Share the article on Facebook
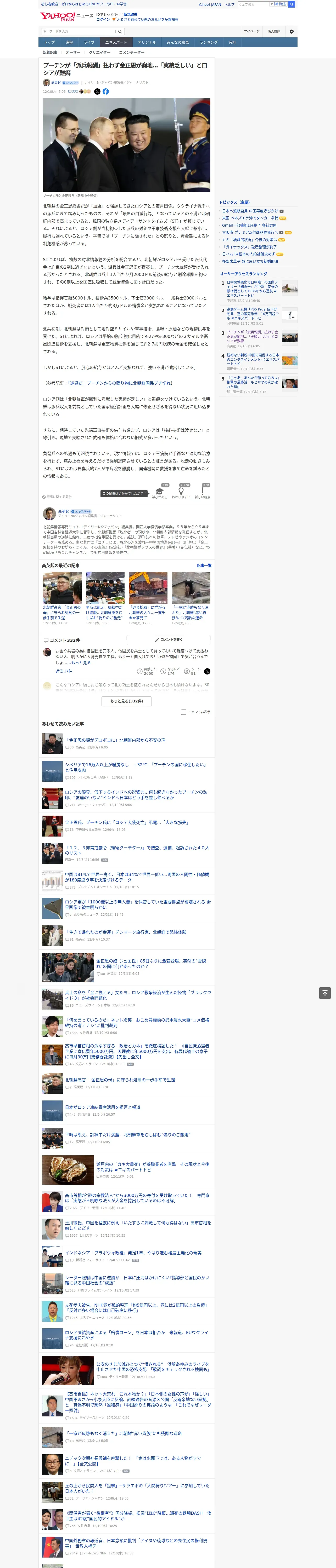 [x=105, y=91]
